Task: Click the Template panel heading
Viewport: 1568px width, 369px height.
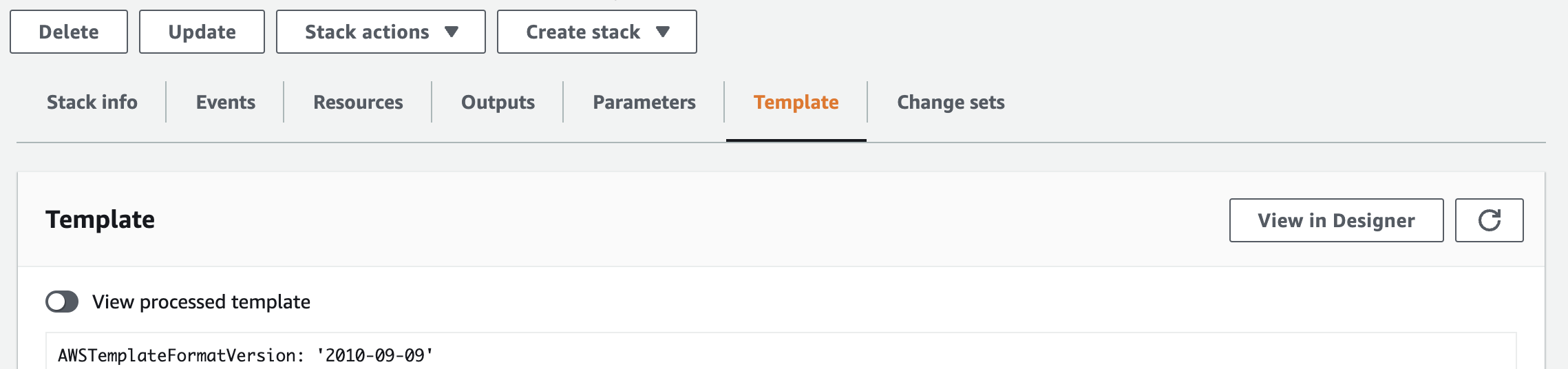Action: click(x=100, y=220)
